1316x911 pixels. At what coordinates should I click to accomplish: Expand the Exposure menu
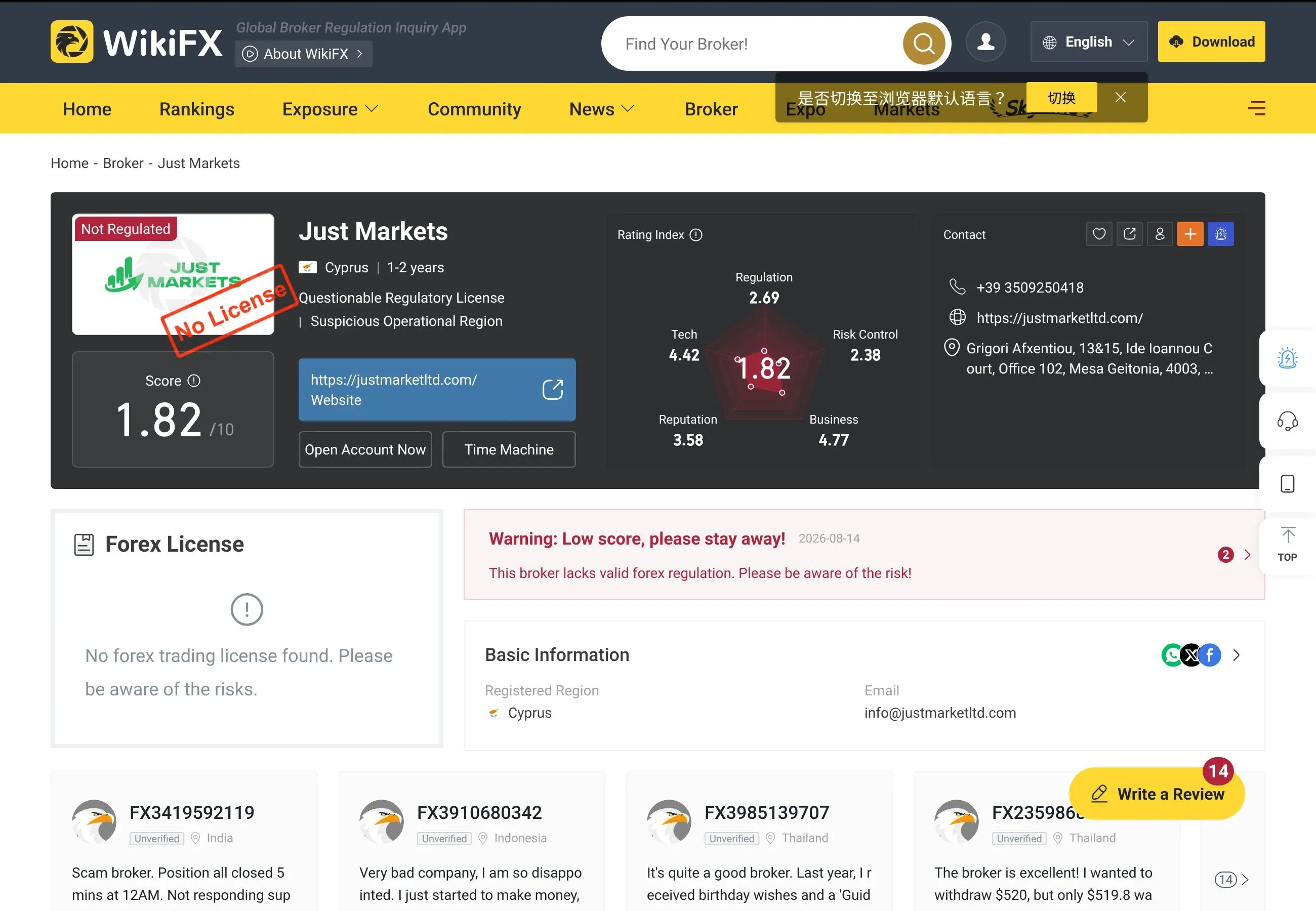330,109
